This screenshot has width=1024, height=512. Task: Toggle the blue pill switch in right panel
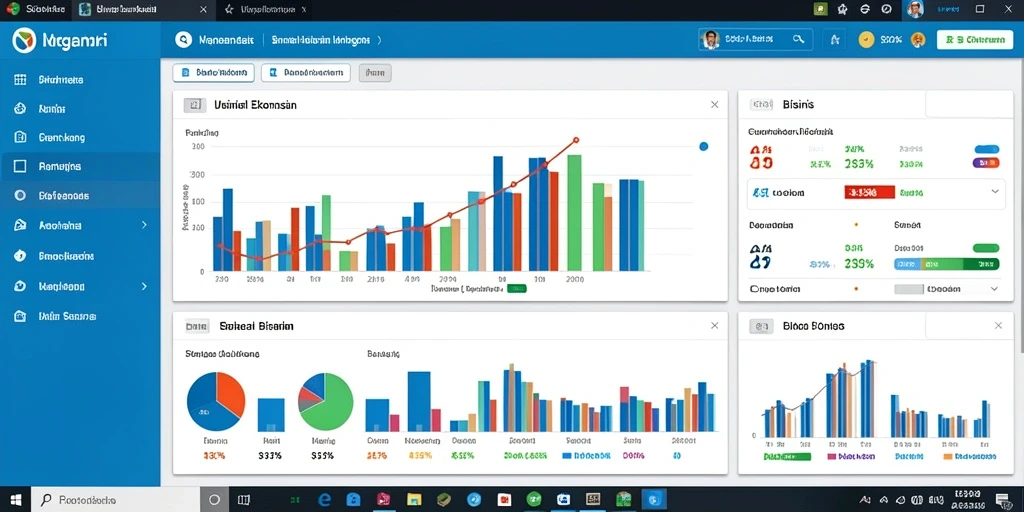986,149
